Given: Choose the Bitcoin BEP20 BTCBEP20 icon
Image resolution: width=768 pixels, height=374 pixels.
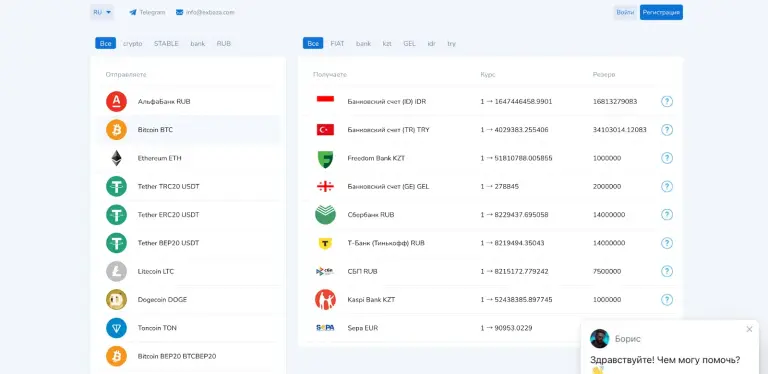Looking at the screenshot, I should [116, 356].
